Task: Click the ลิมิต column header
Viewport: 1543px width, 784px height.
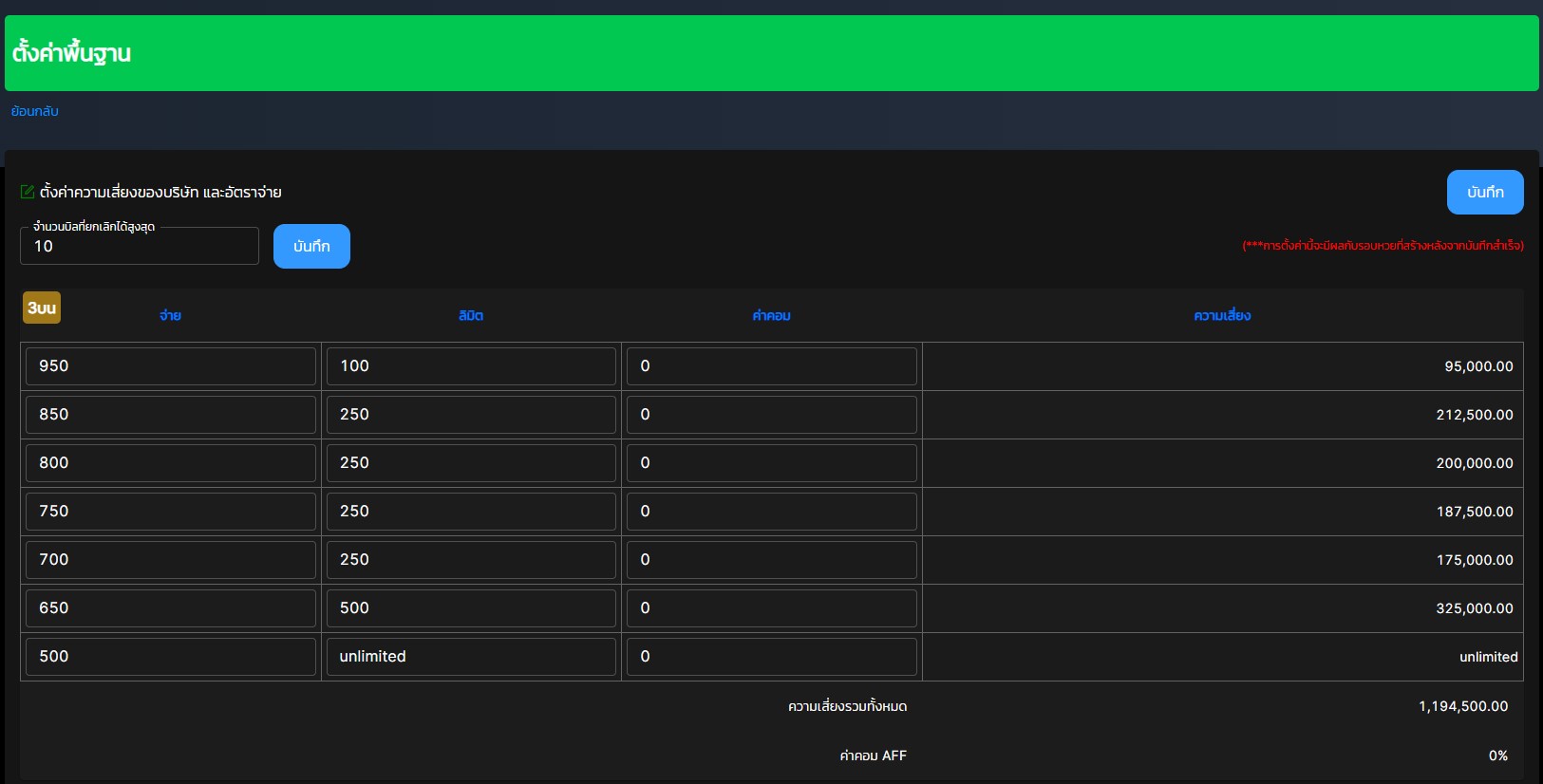Action: pos(471,315)
